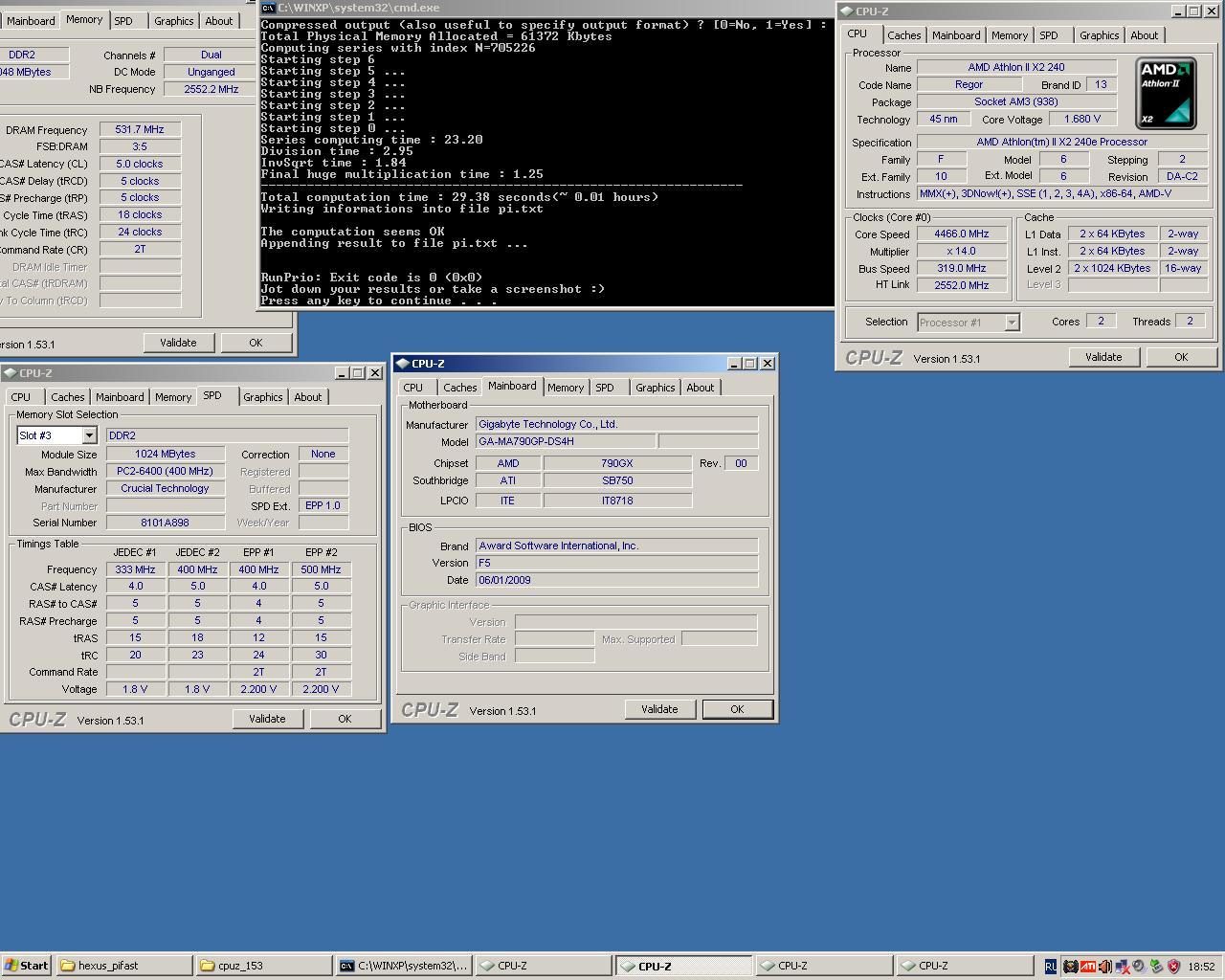Select About tab in CPU window
1225x980 pixels.
pos(1144,35)
